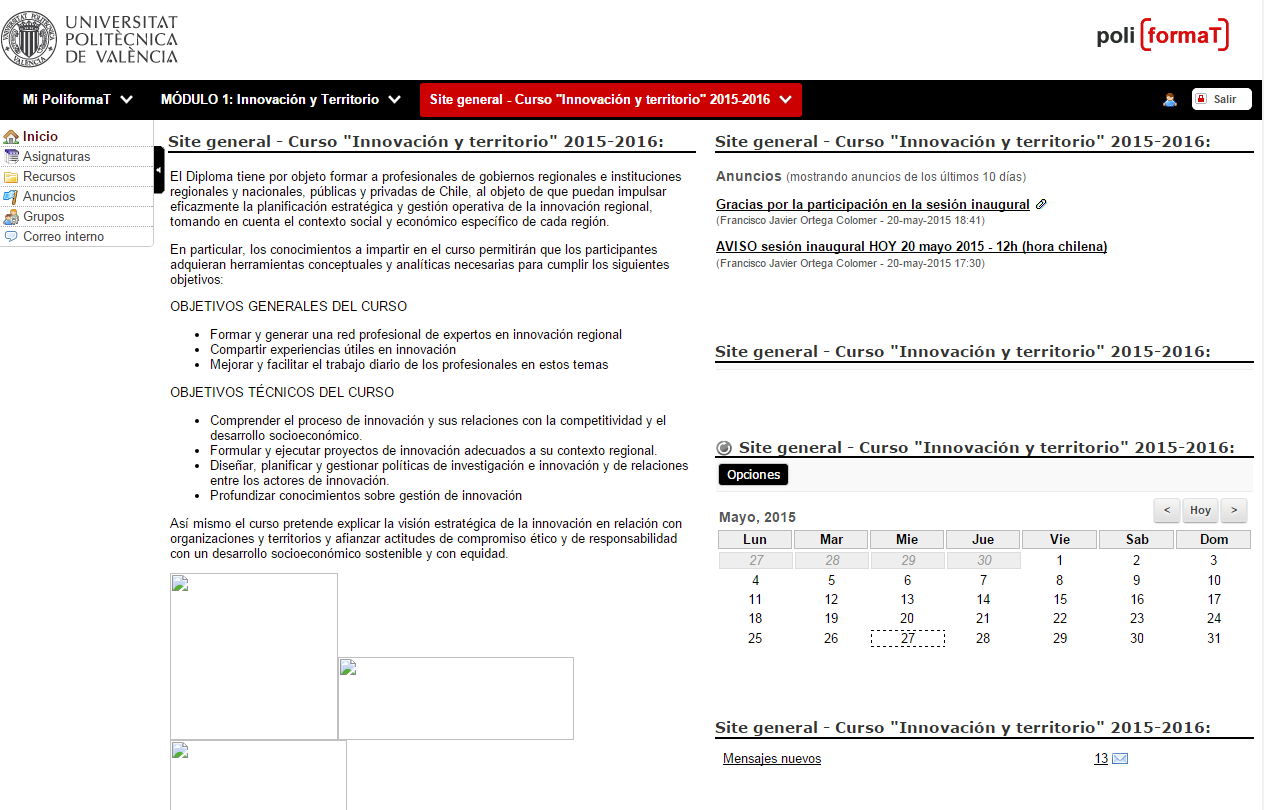Click the 13 new messages count link
The height and width of the screenshot is (810, 1264).
click(1101, 759)
